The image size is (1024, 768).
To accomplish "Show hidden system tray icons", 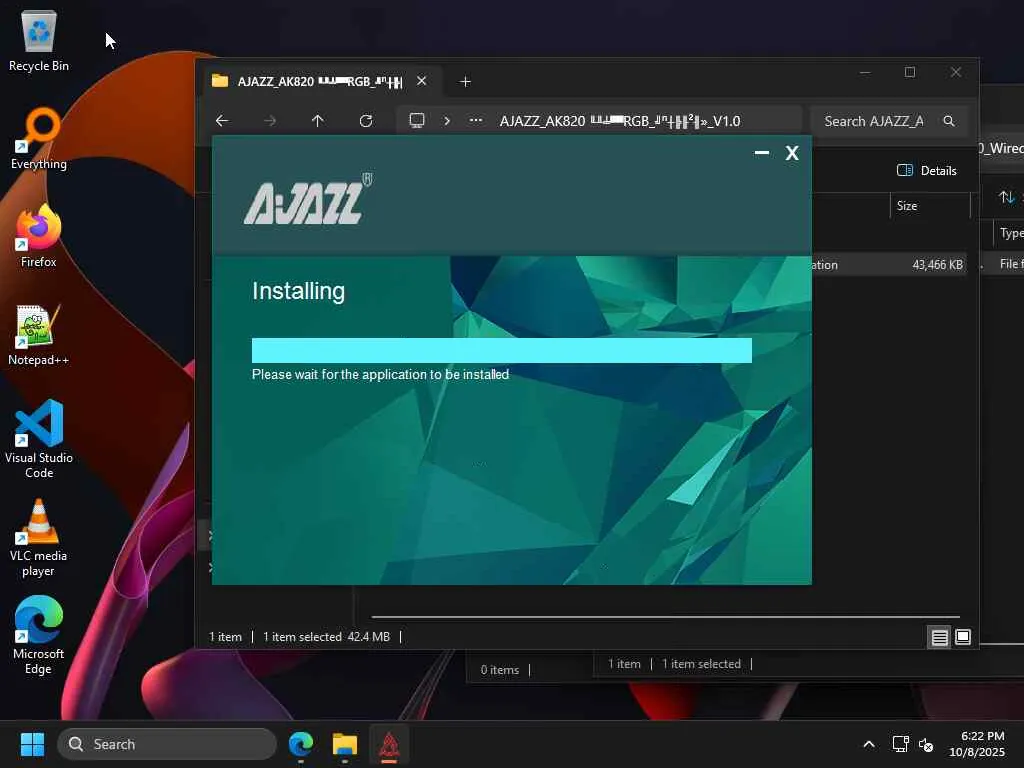I will (x=869, y=744).
